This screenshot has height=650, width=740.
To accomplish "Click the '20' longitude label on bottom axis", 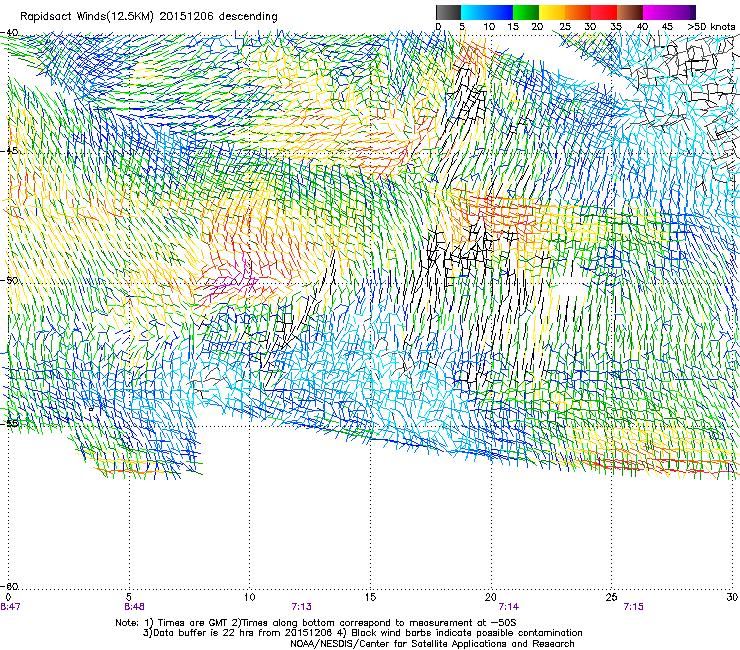I will coord(491,597).
